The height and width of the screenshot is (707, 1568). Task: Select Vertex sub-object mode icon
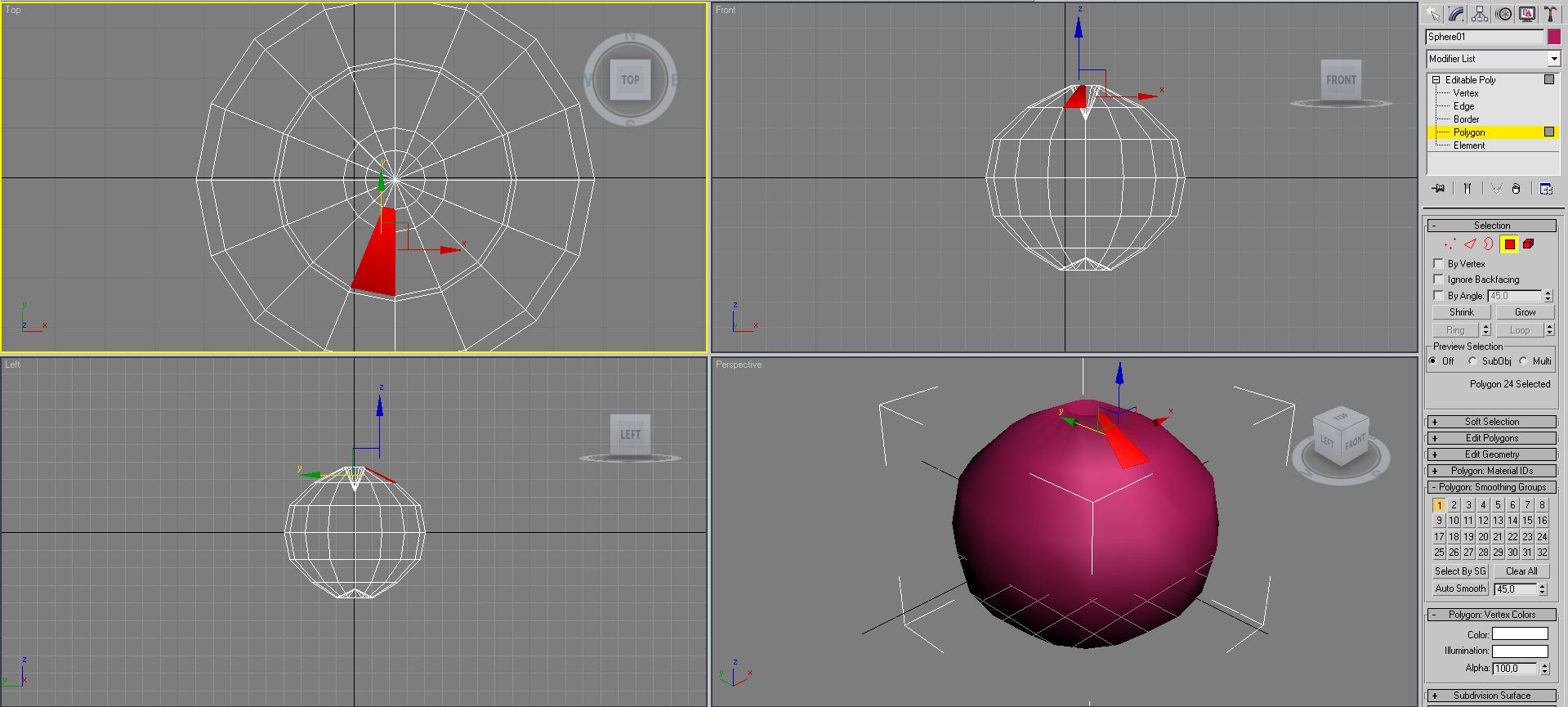[x=1450, y=244]
